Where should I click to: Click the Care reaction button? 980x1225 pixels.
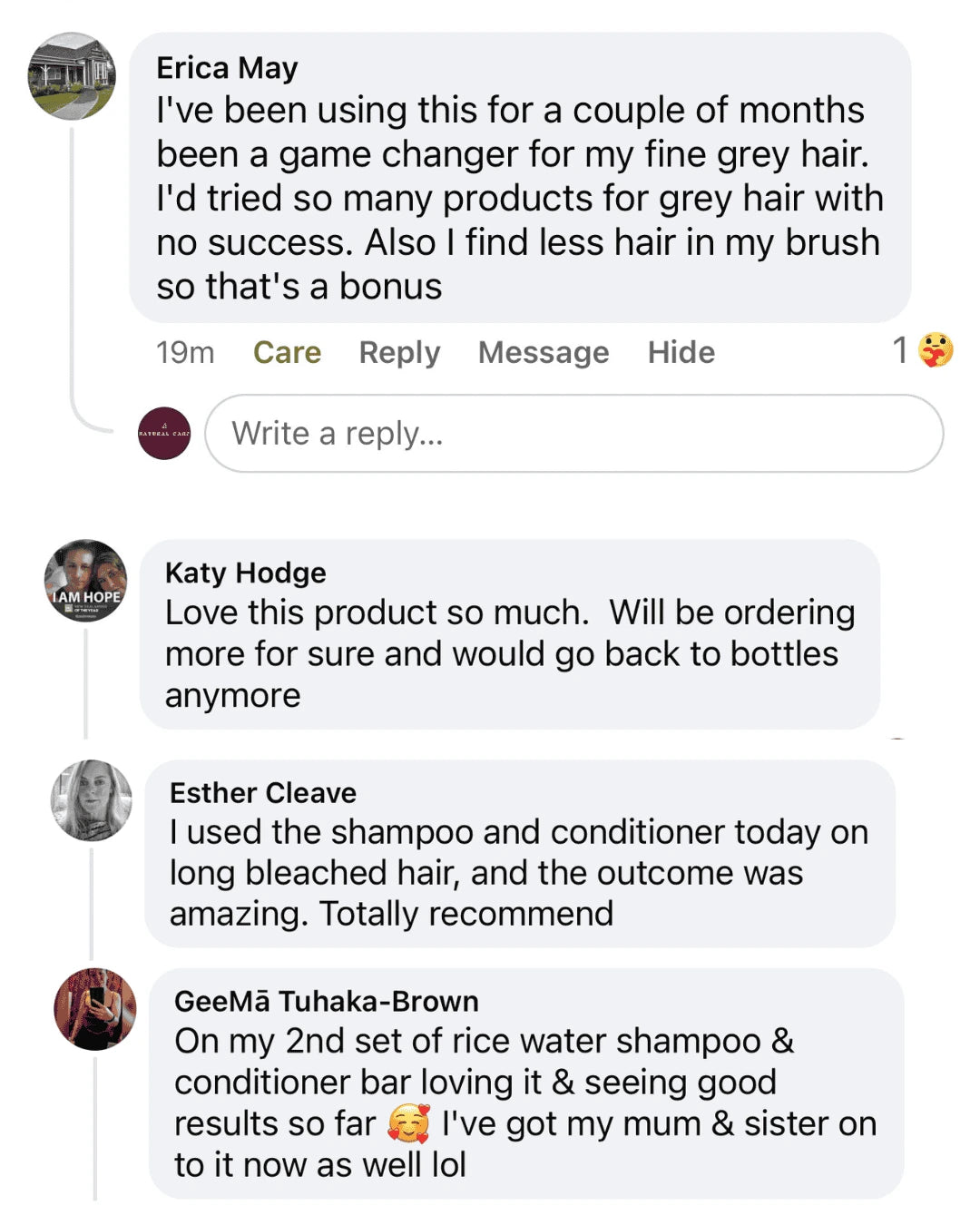[287, 352]
